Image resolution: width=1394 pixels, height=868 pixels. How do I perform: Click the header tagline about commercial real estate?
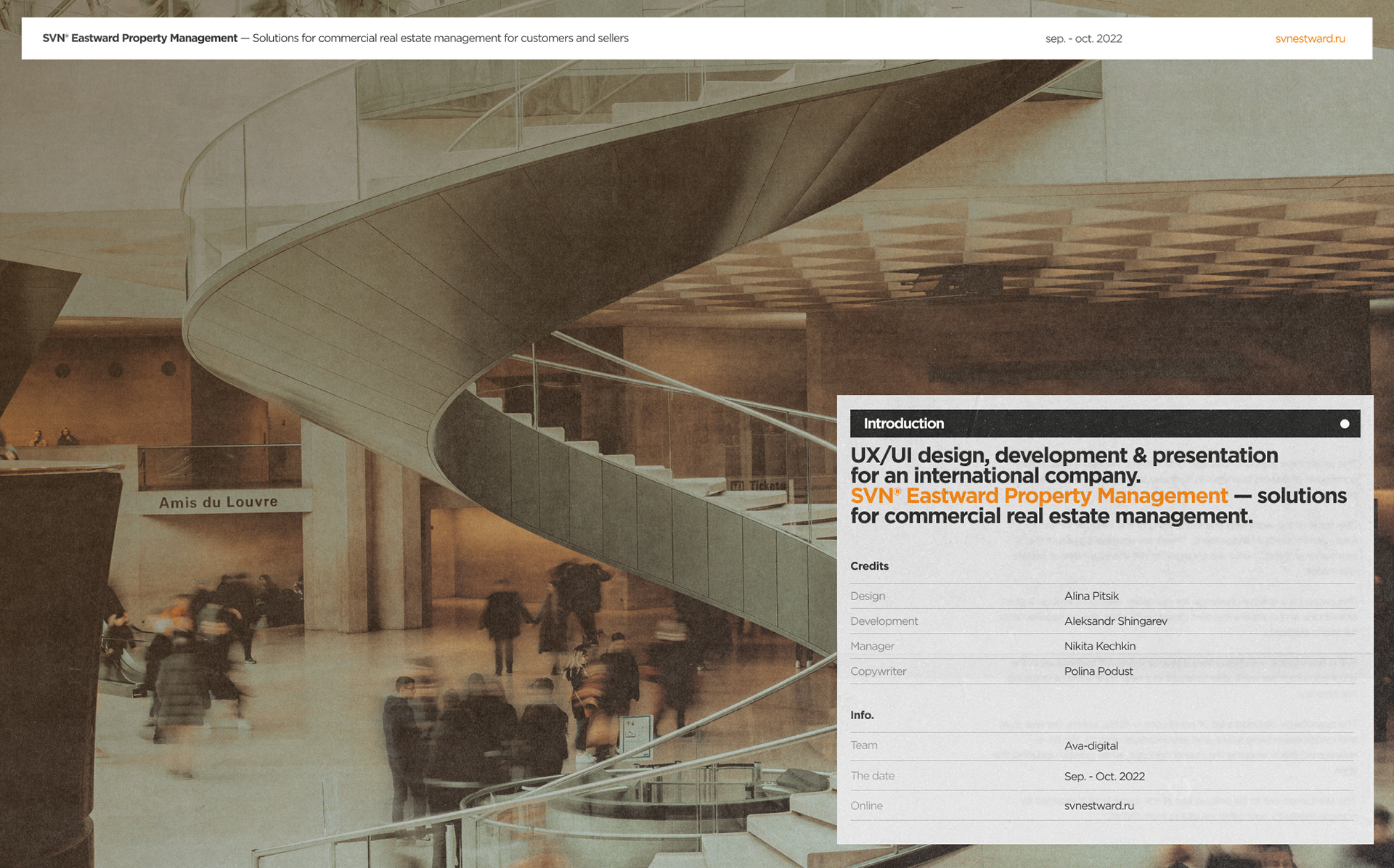(x=440, y=38)
